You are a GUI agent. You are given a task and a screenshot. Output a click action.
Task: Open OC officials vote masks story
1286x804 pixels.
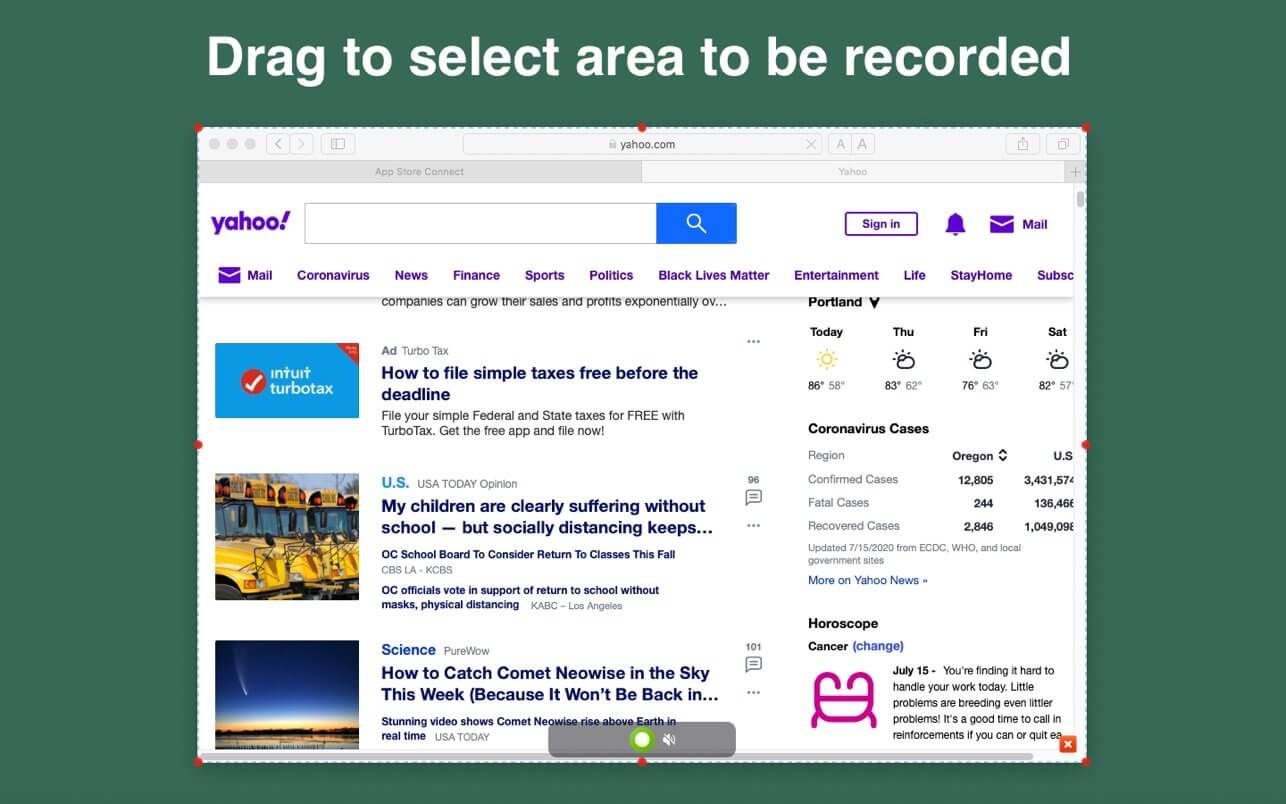pyautogui.click(x=520, y=597)
